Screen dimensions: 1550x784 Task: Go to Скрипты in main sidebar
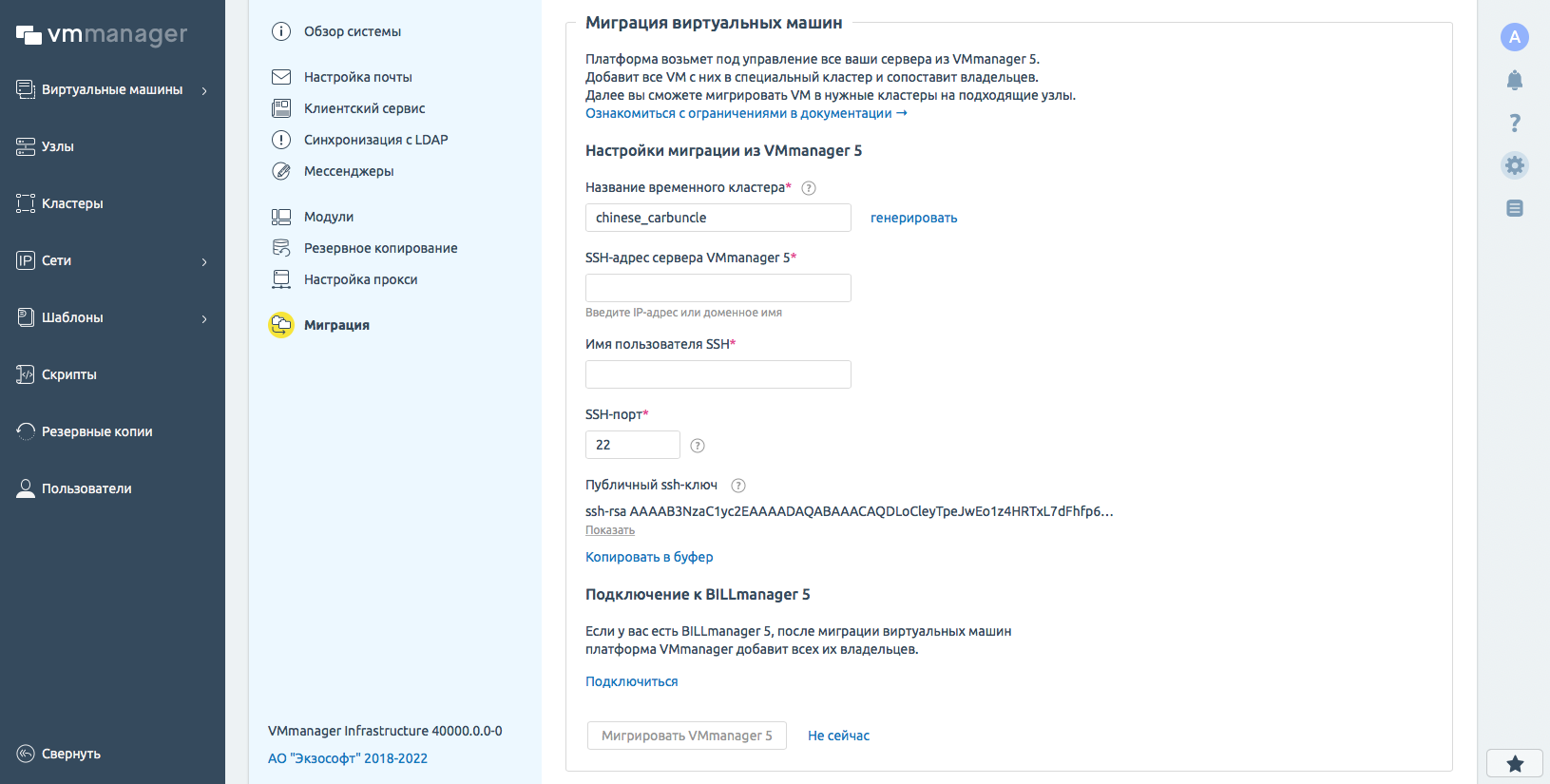pyautogui.click(x=69, y=374)
